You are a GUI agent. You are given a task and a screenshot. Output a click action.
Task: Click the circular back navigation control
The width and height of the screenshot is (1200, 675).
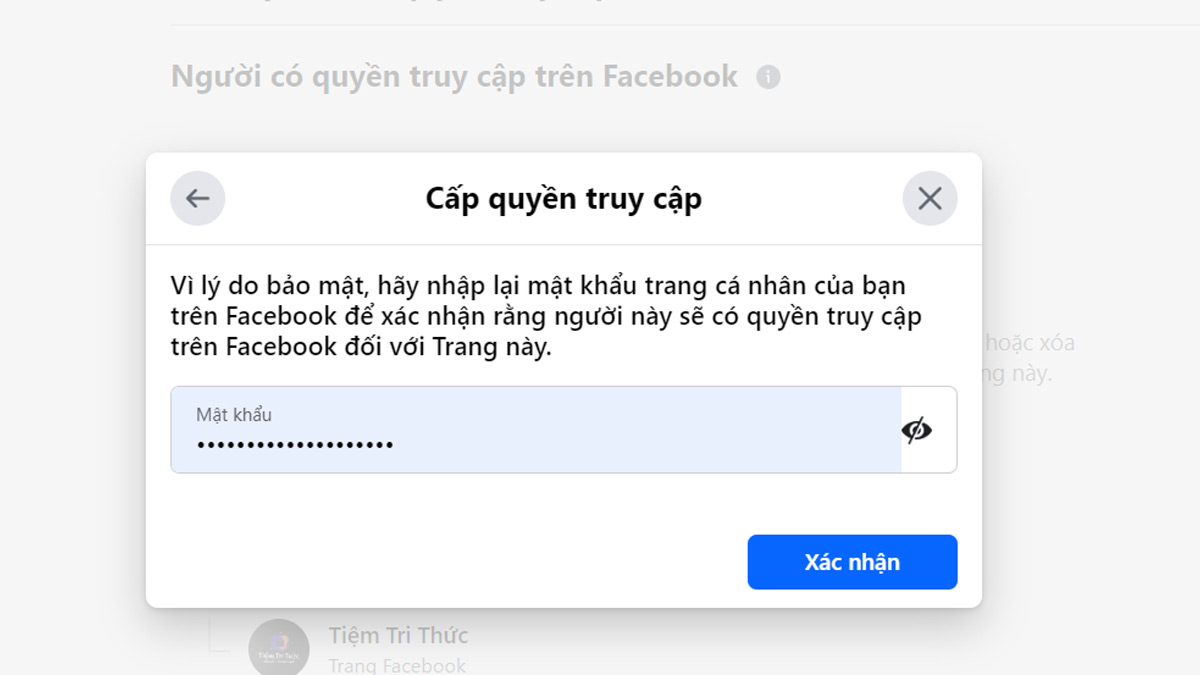pyautogui.click(x=197, y=197)
